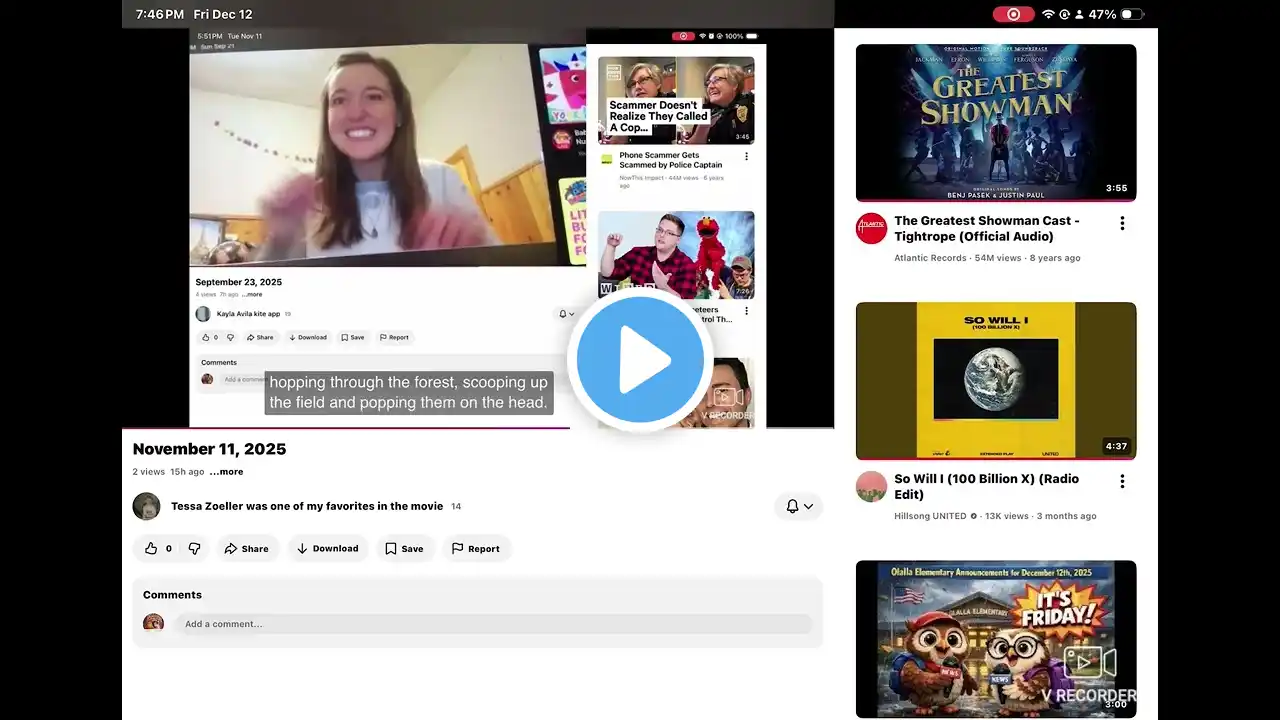Save the video to a playlist
This screenshot has height=720, width=1280.
(404, 548)
